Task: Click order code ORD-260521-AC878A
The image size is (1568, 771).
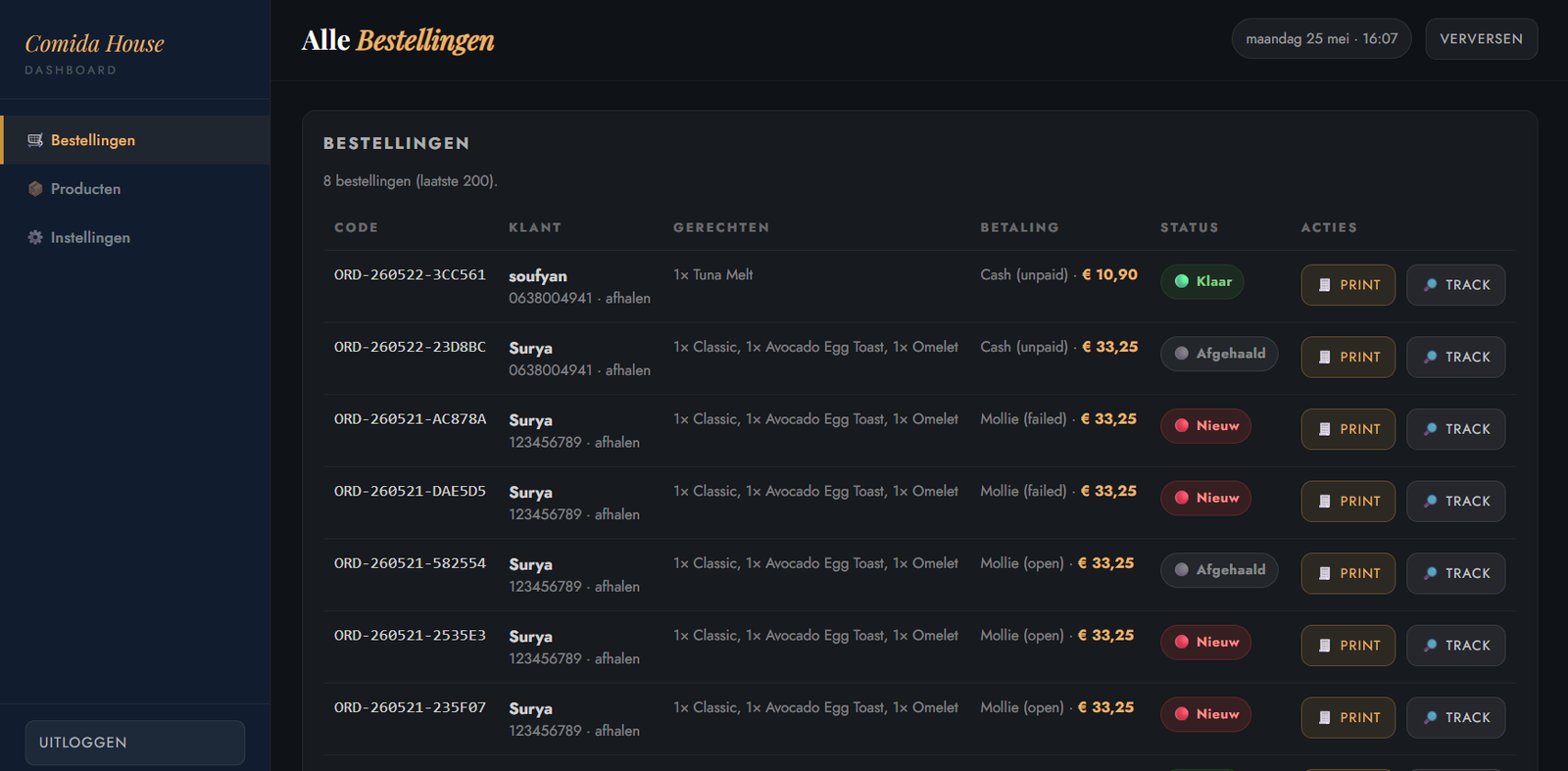Action: point(410,419)
